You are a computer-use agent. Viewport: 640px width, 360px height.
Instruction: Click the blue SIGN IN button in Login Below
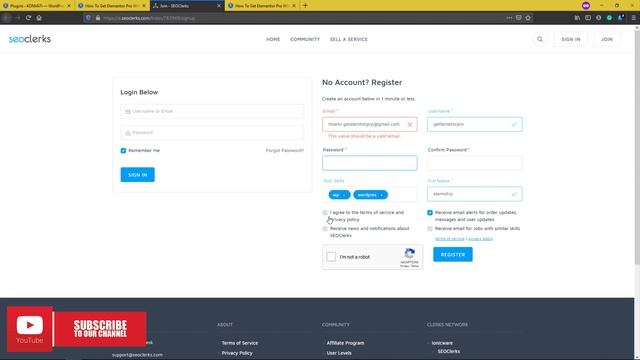coord(138,175)
